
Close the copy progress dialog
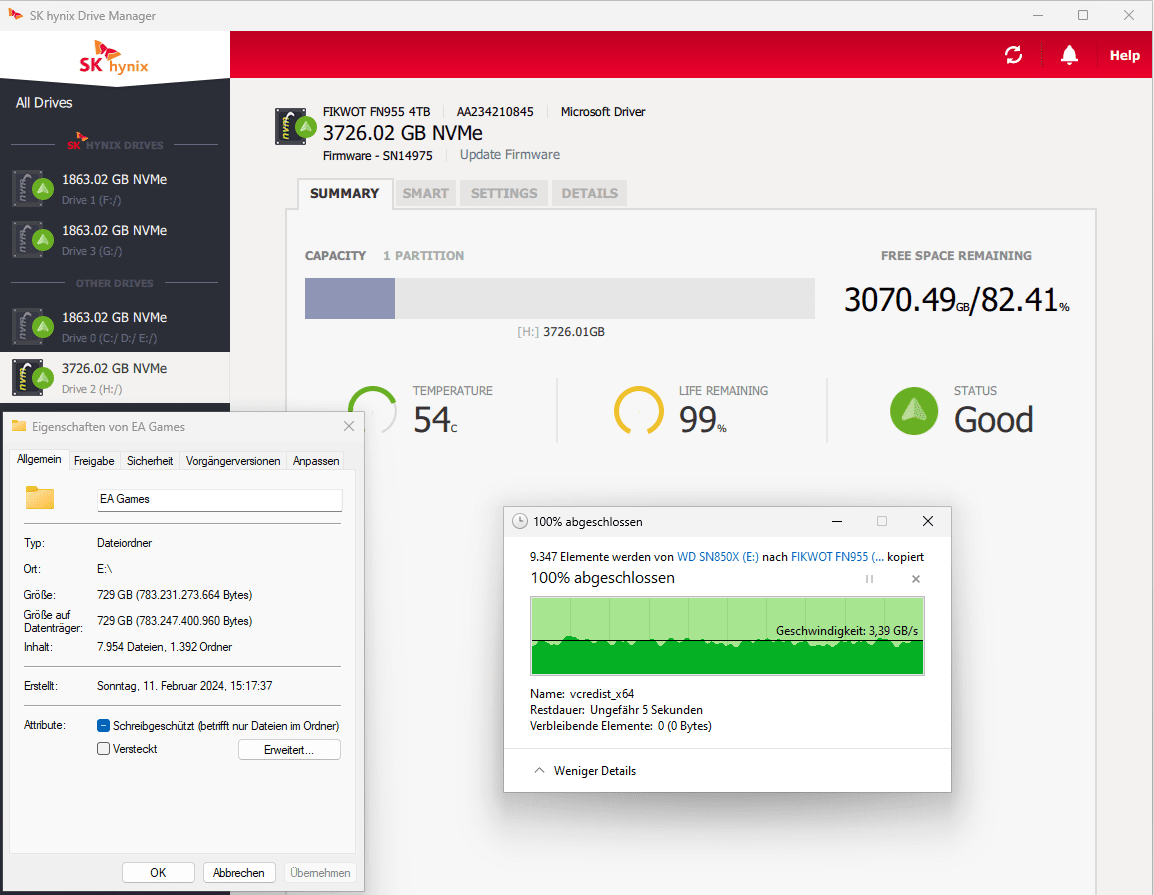pos(928,521)
